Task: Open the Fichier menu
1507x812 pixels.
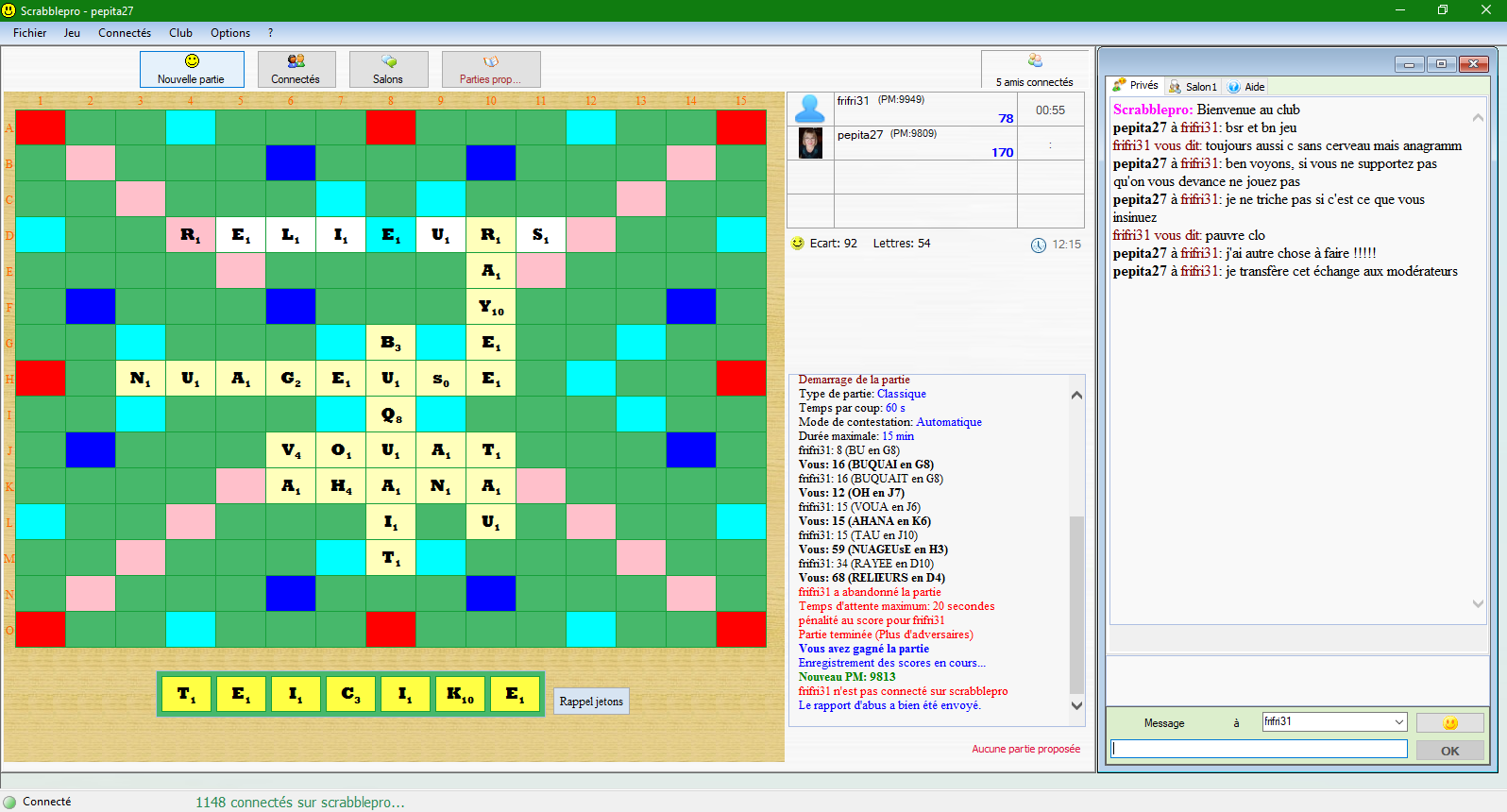Action: tap(30, 33)
